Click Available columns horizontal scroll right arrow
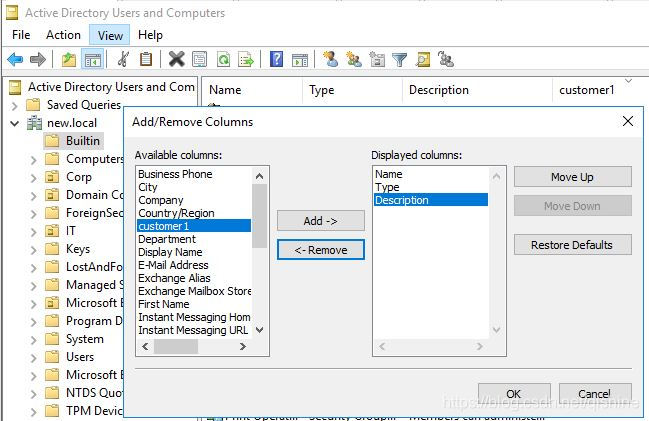Image resolution: width=649 pixels, height=421 pixels. tap(243, 346)
